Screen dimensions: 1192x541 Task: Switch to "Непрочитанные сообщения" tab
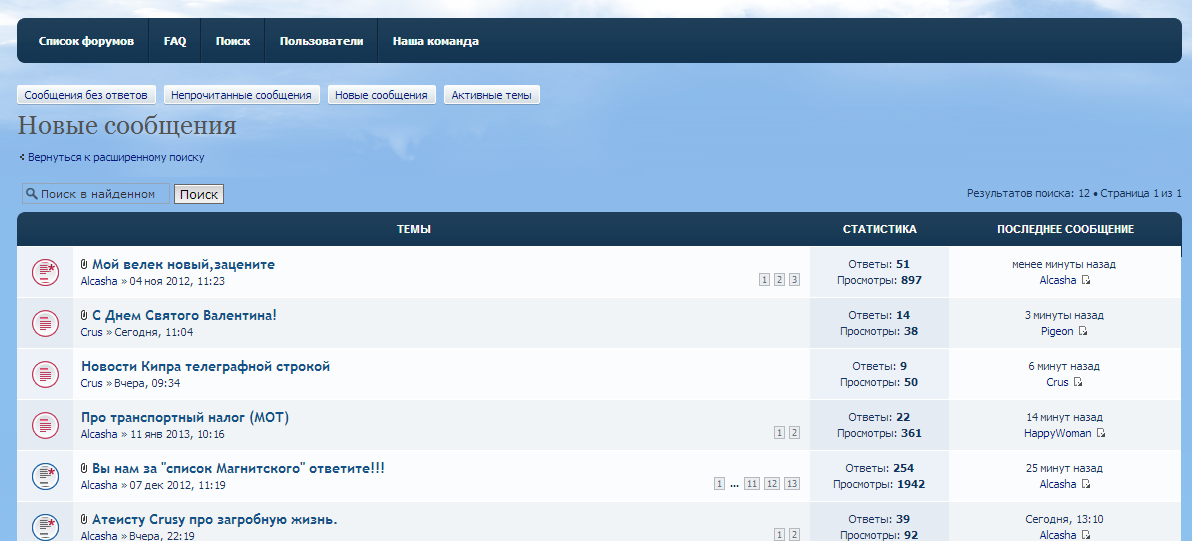click(x=242, y=95)
